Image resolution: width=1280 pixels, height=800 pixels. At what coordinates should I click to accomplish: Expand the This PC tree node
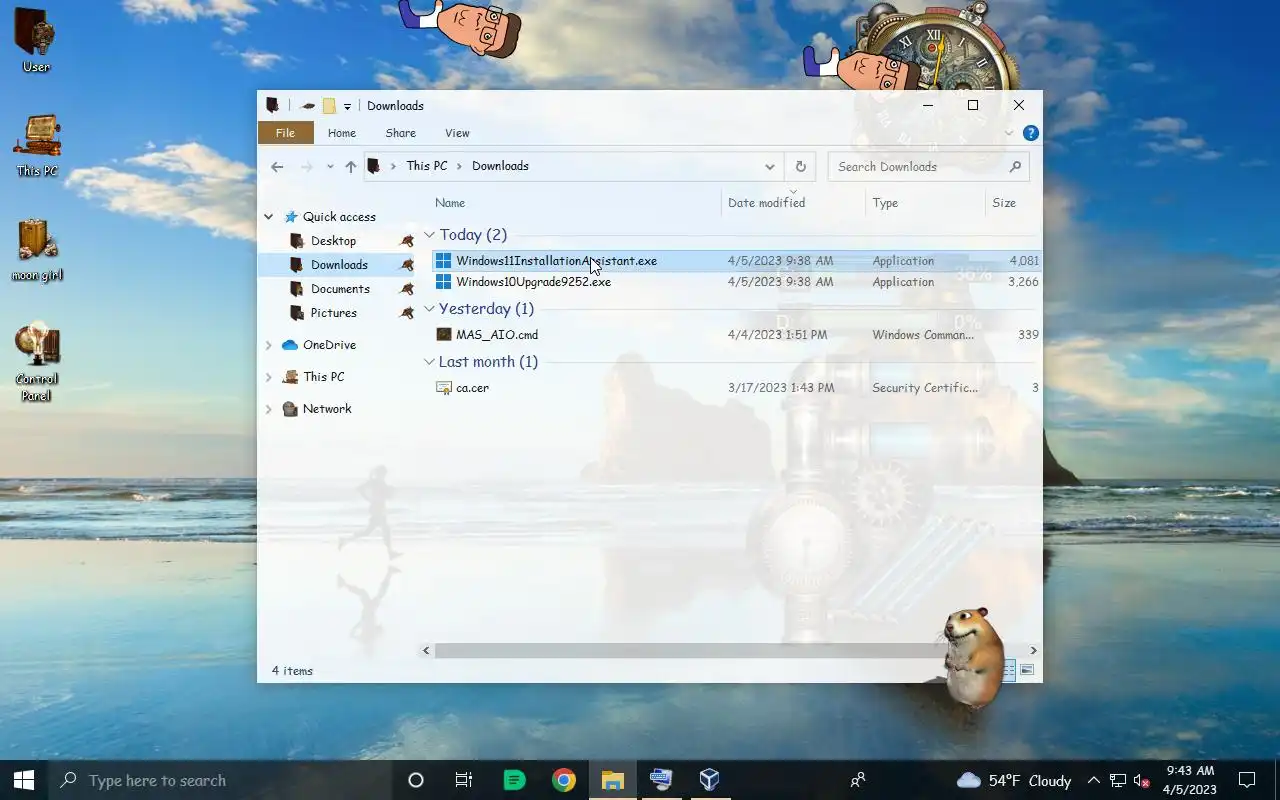tap(268, 377)
